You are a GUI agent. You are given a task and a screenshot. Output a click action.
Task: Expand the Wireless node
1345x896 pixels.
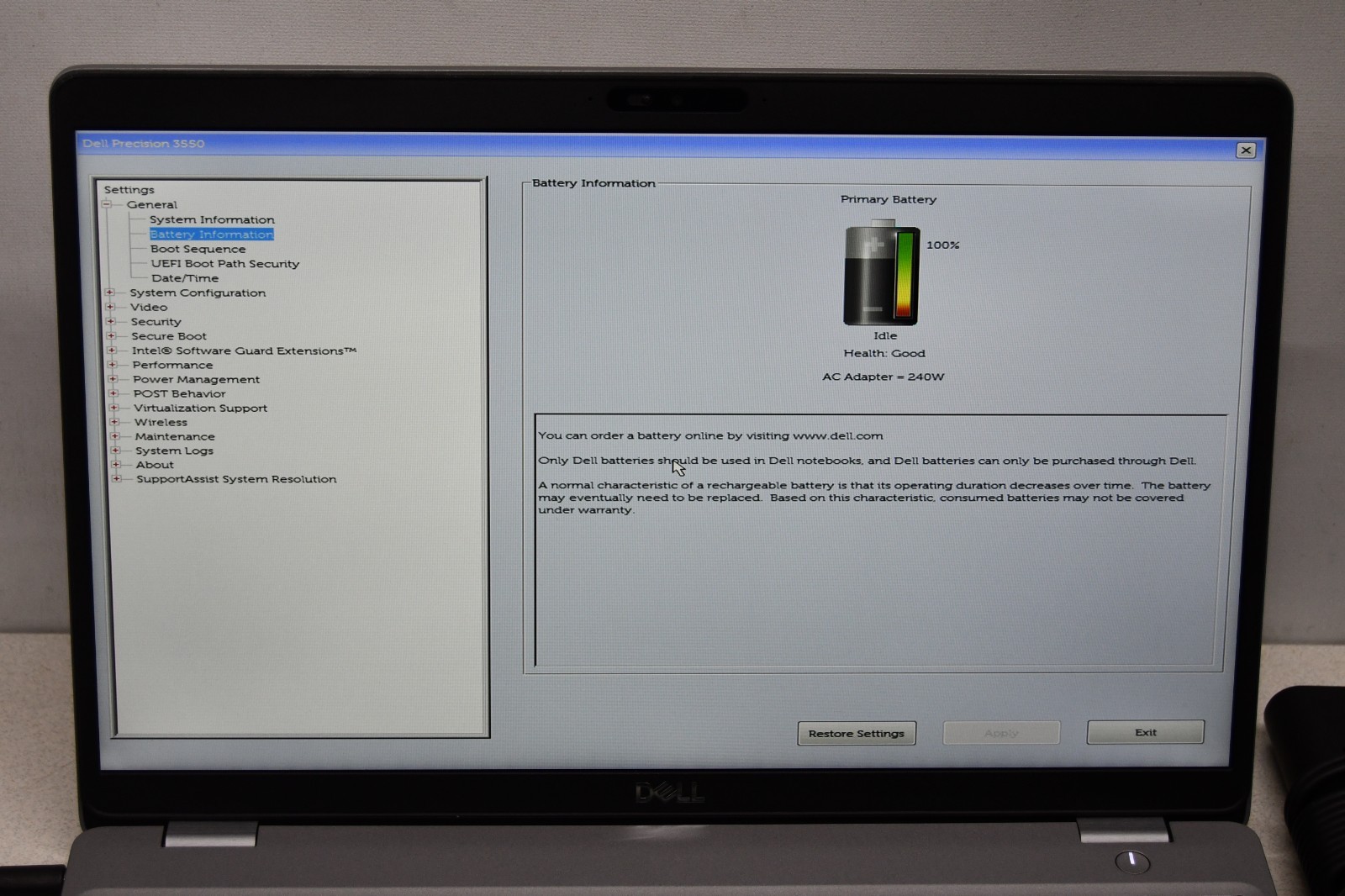coord(114,422)
